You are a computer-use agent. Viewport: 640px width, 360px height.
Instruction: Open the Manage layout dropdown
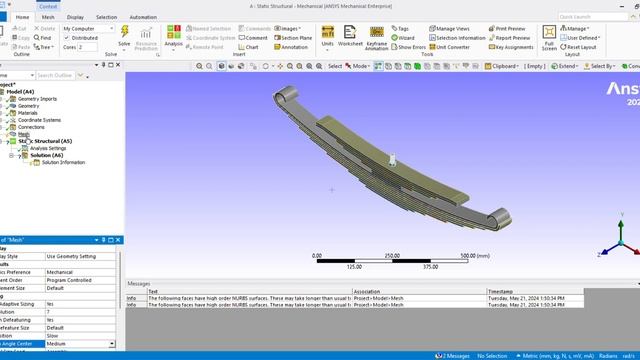click(x=575, y=29)
